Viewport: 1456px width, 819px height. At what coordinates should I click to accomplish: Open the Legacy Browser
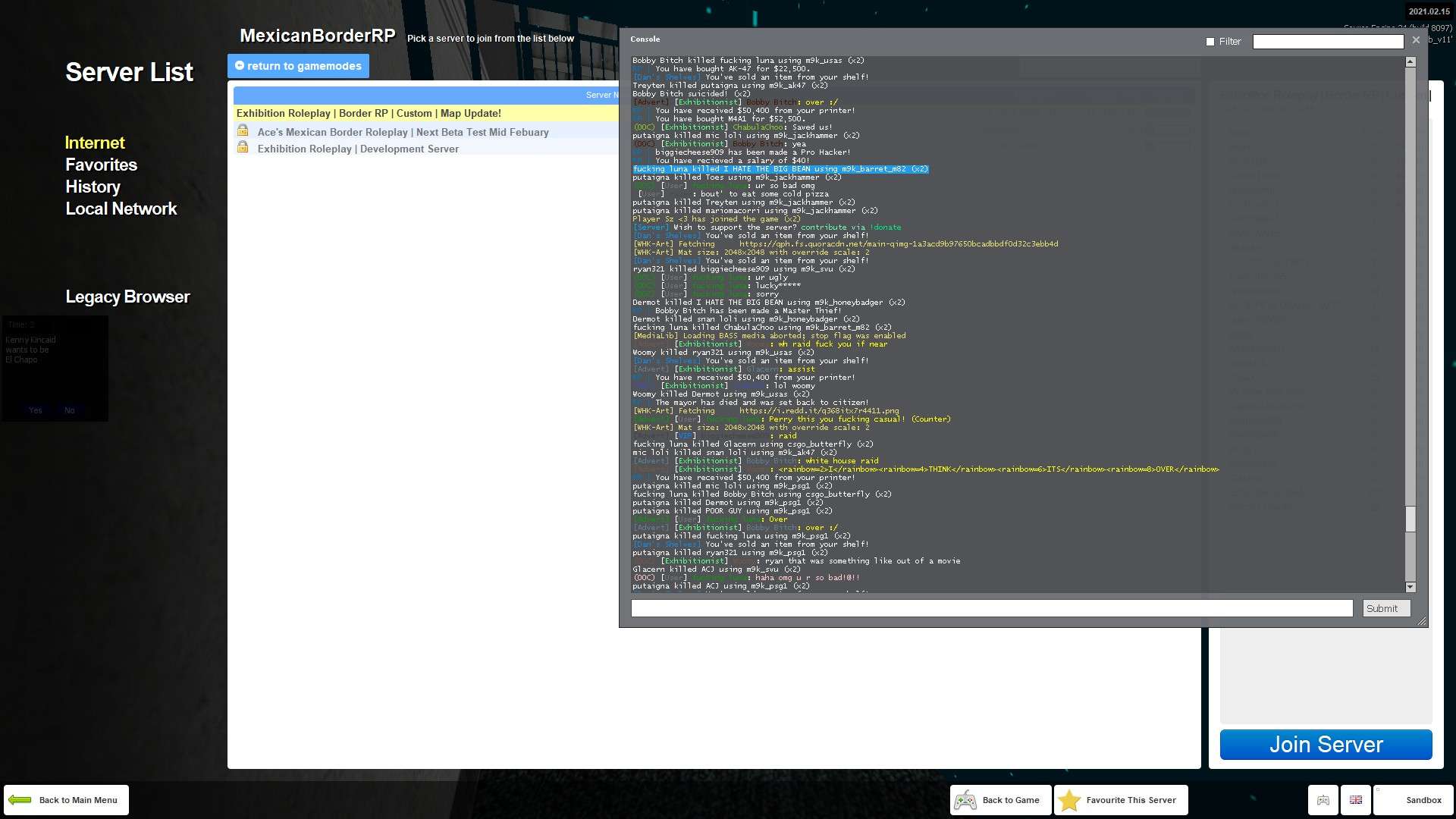[127, 297]
